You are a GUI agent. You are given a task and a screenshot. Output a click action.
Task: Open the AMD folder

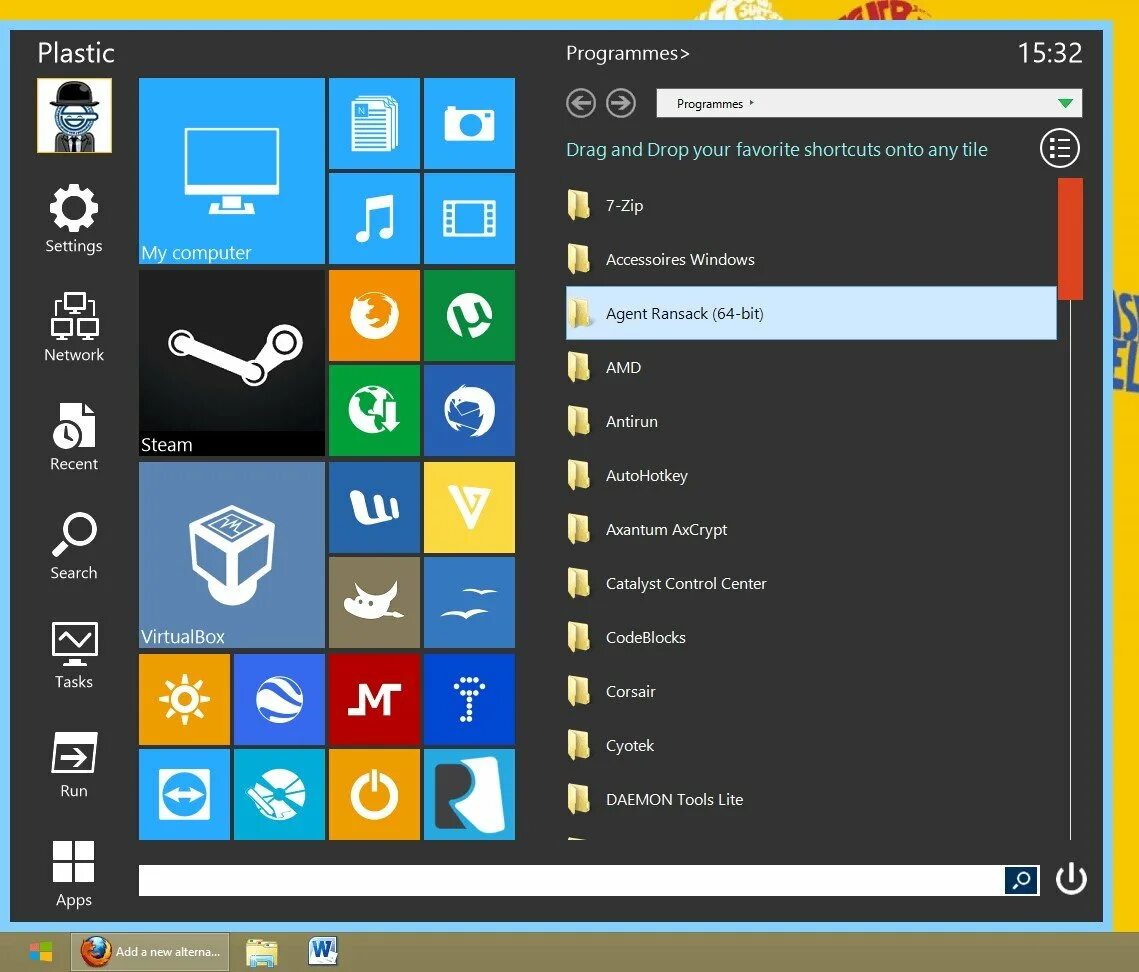pyautogui.click(x=811, y=367)
